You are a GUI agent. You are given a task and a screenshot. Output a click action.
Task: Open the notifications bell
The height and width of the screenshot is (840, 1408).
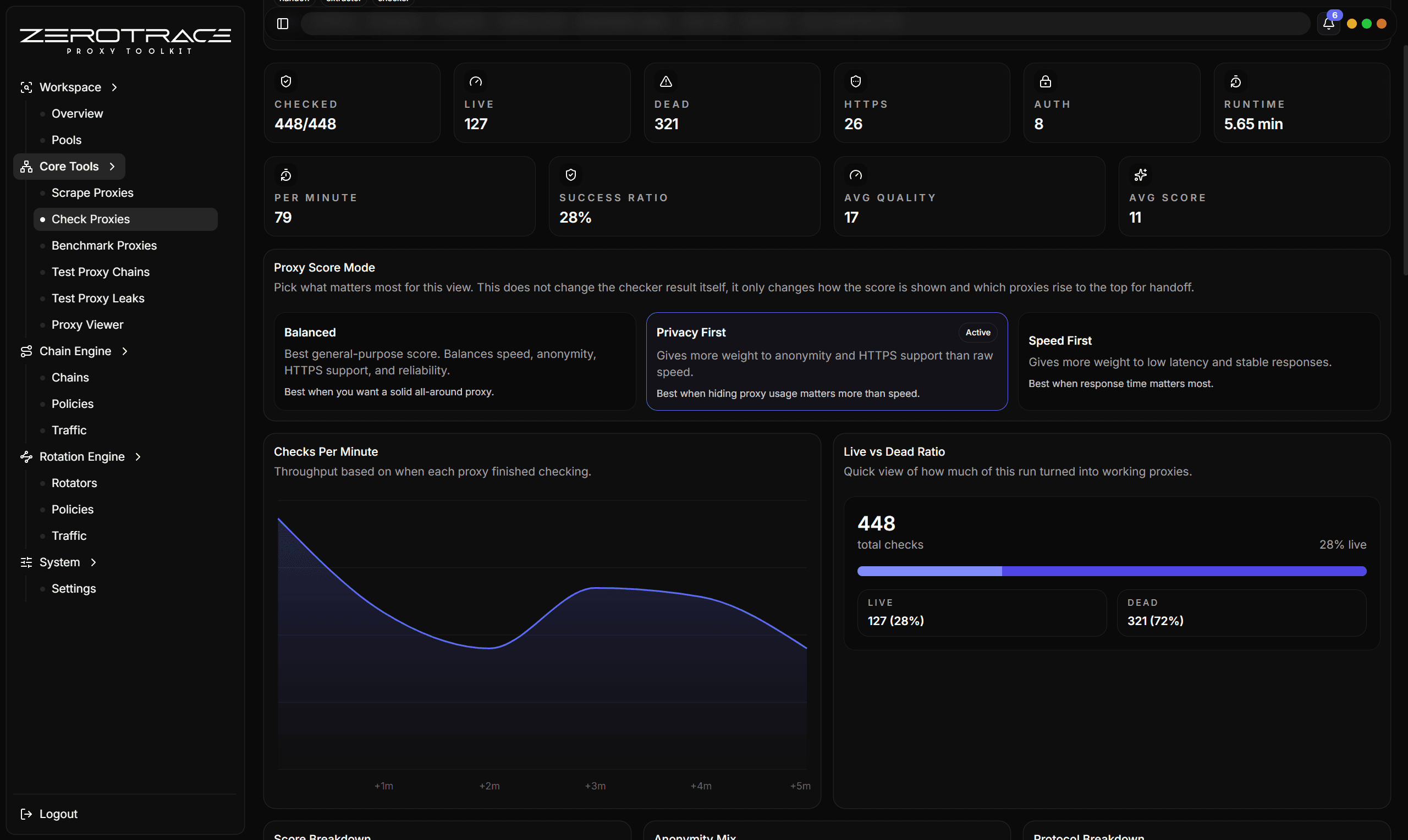(x=1328, y=24)
